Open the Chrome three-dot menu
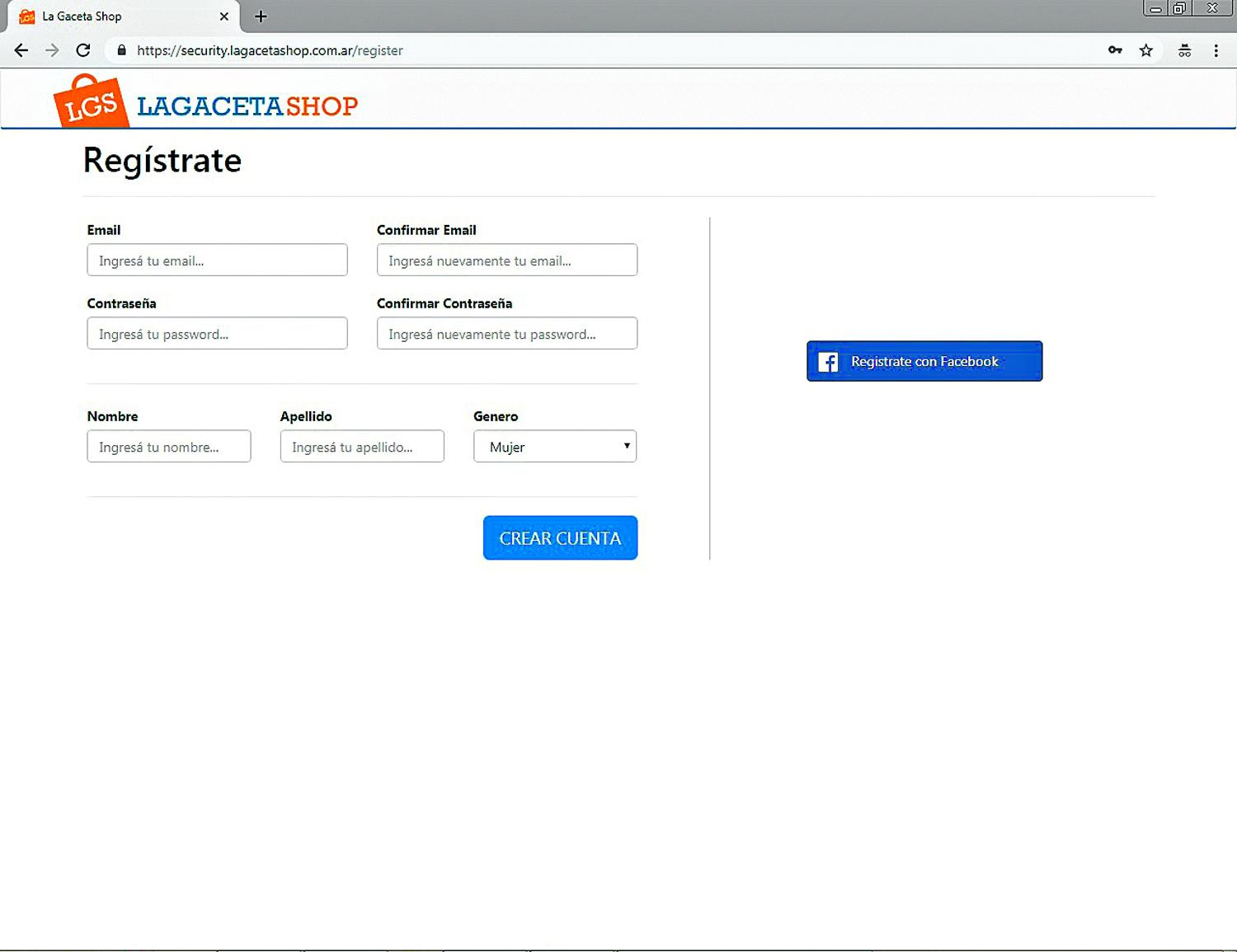Viewport: 1237px width, 952px height. point(1216,50)
